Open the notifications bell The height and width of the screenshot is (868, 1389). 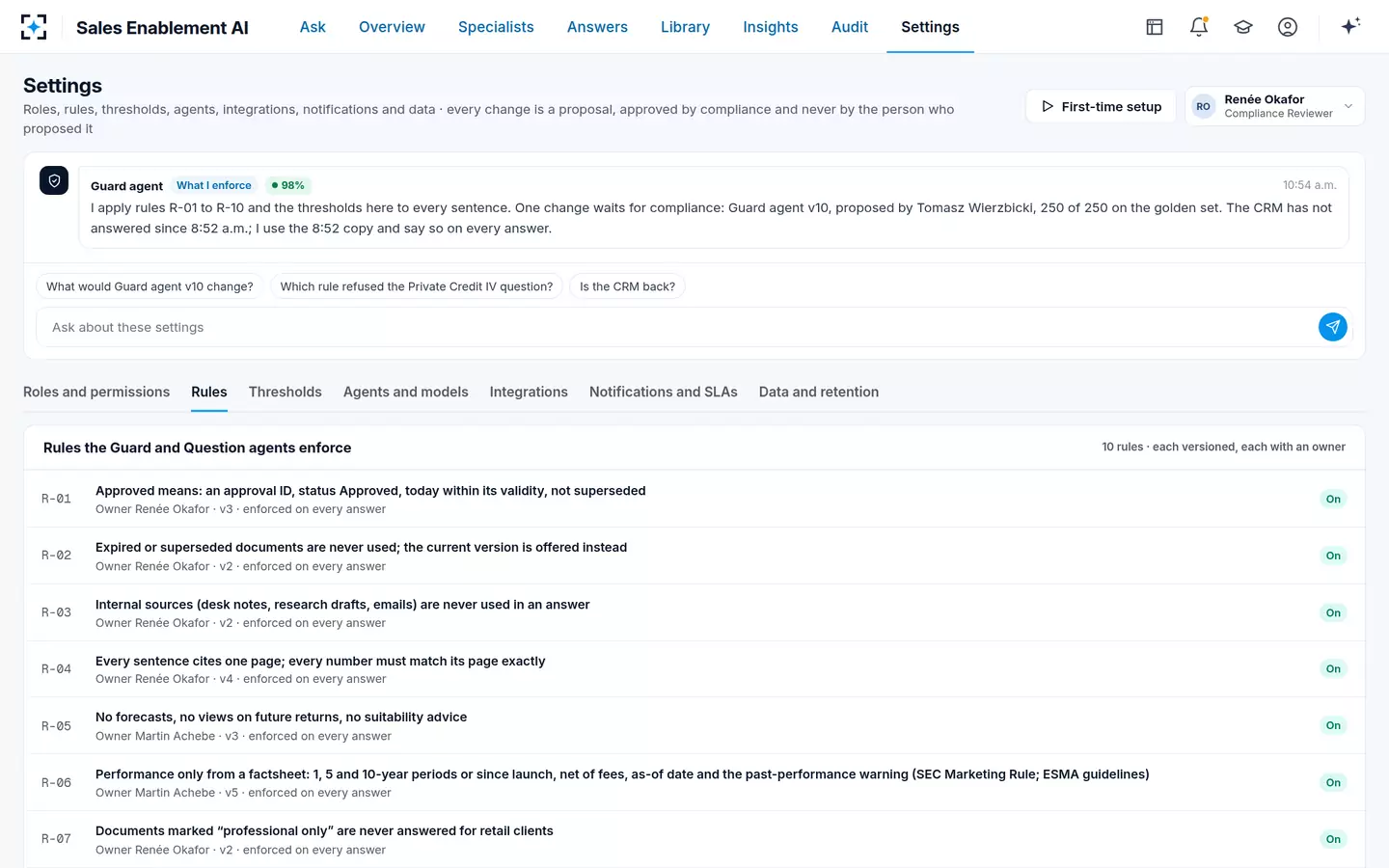click(x=1199, y=27)
